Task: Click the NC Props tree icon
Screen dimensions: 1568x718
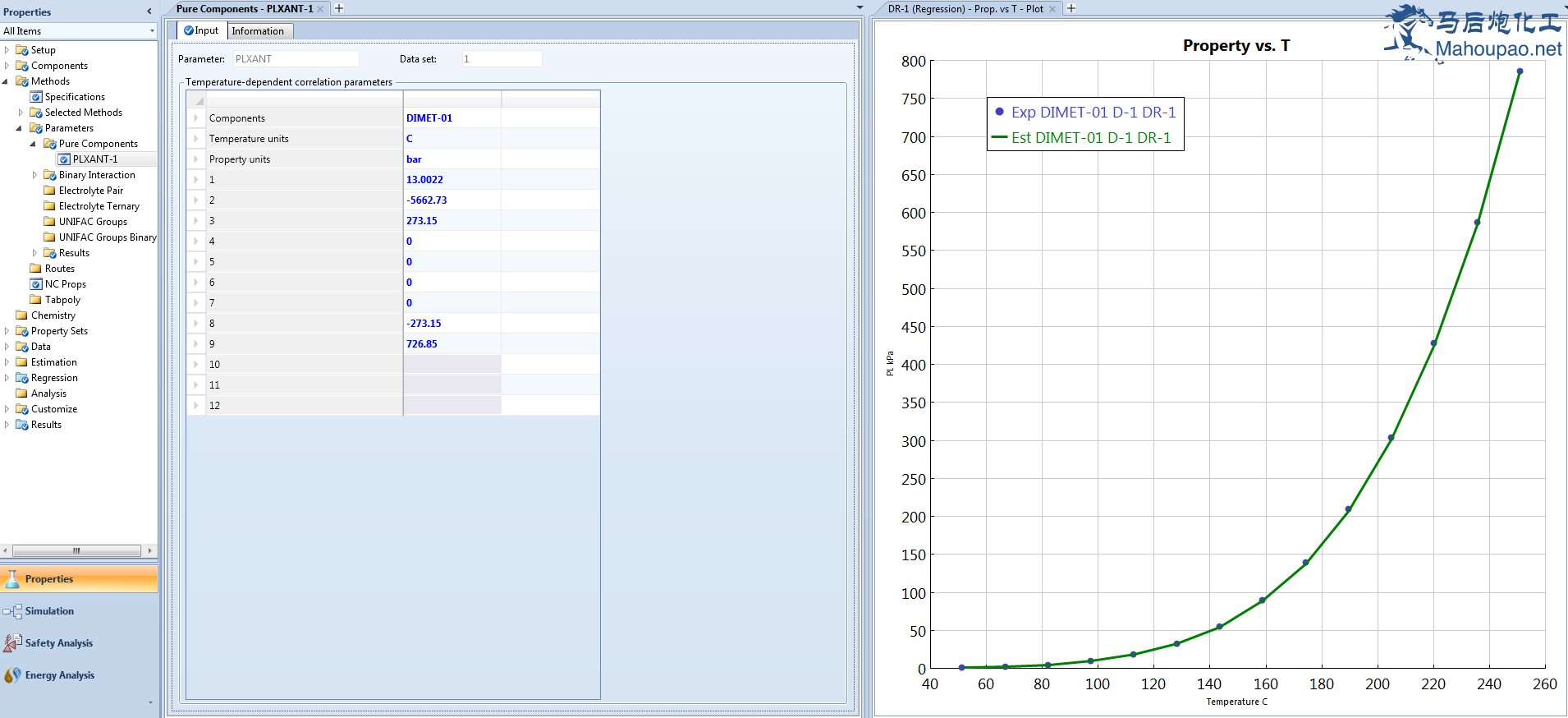Action: click(36, 284)
